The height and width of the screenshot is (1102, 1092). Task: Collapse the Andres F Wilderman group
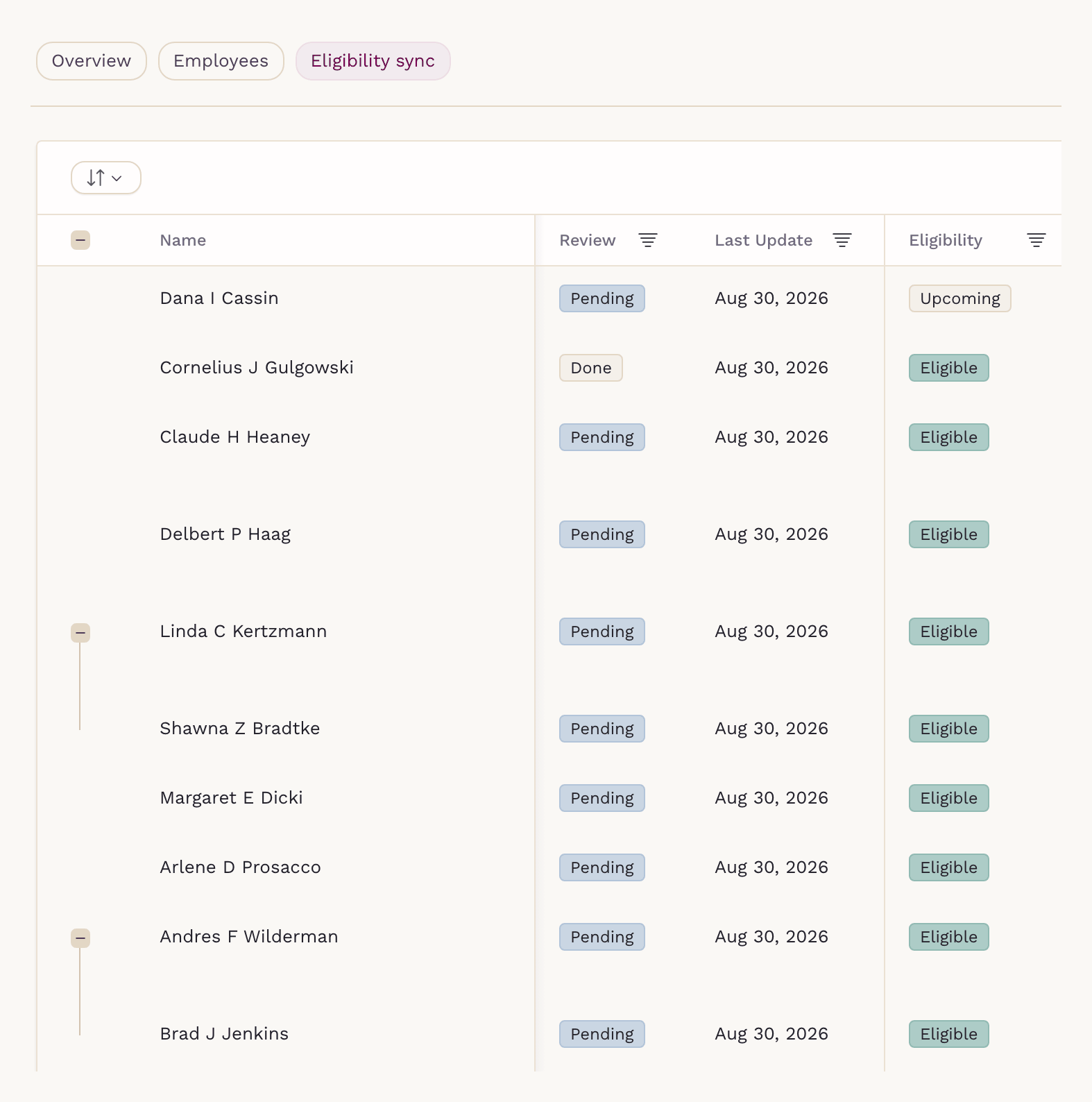click(80, 938)
